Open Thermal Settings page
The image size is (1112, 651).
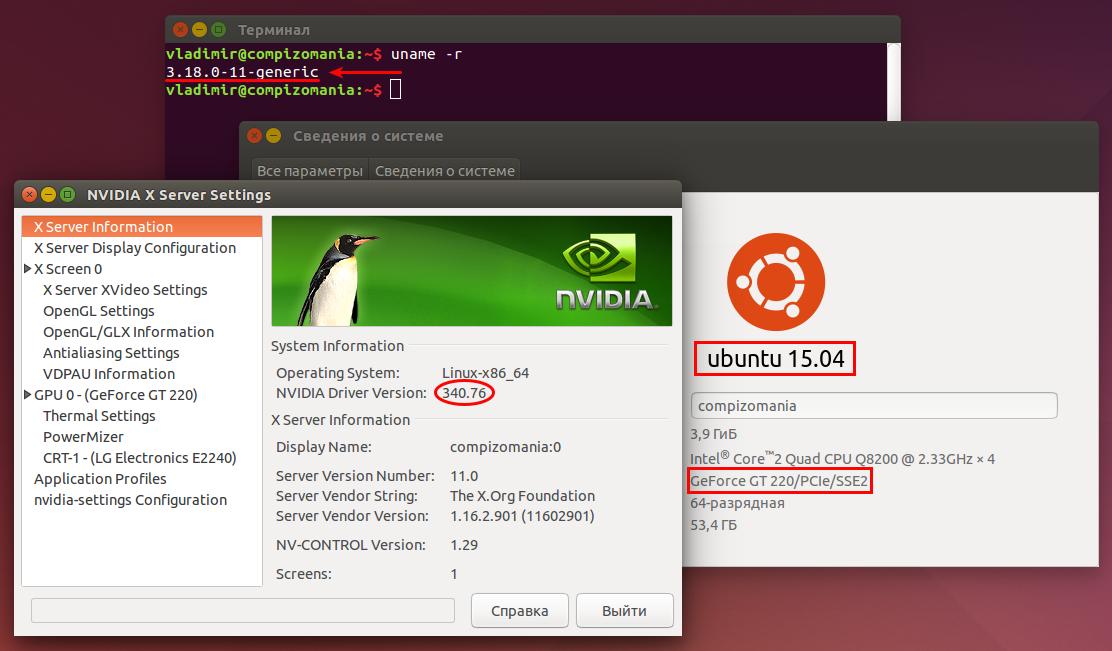tap(99, 416)
